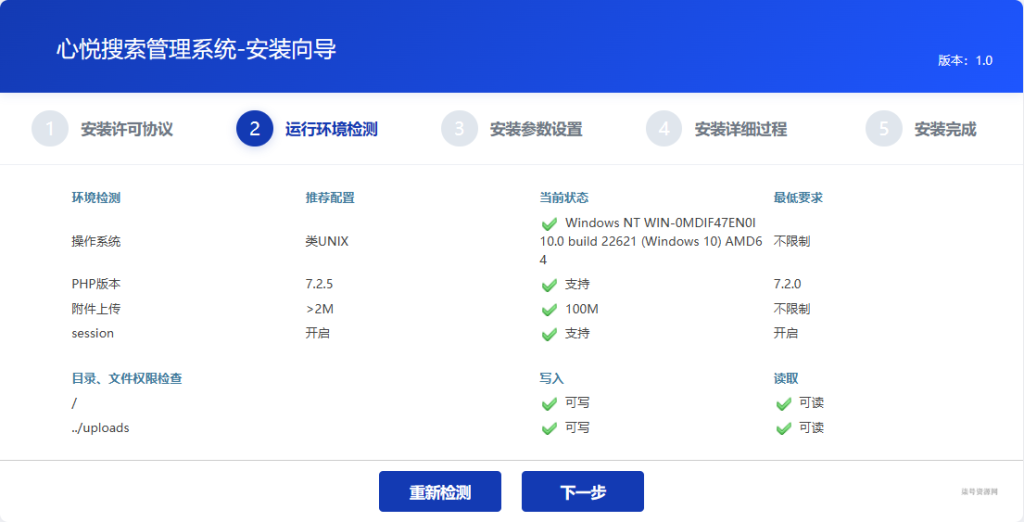Click the 可写 check icon for root directory
The image size is (1024, 522).
click(549, 404)
